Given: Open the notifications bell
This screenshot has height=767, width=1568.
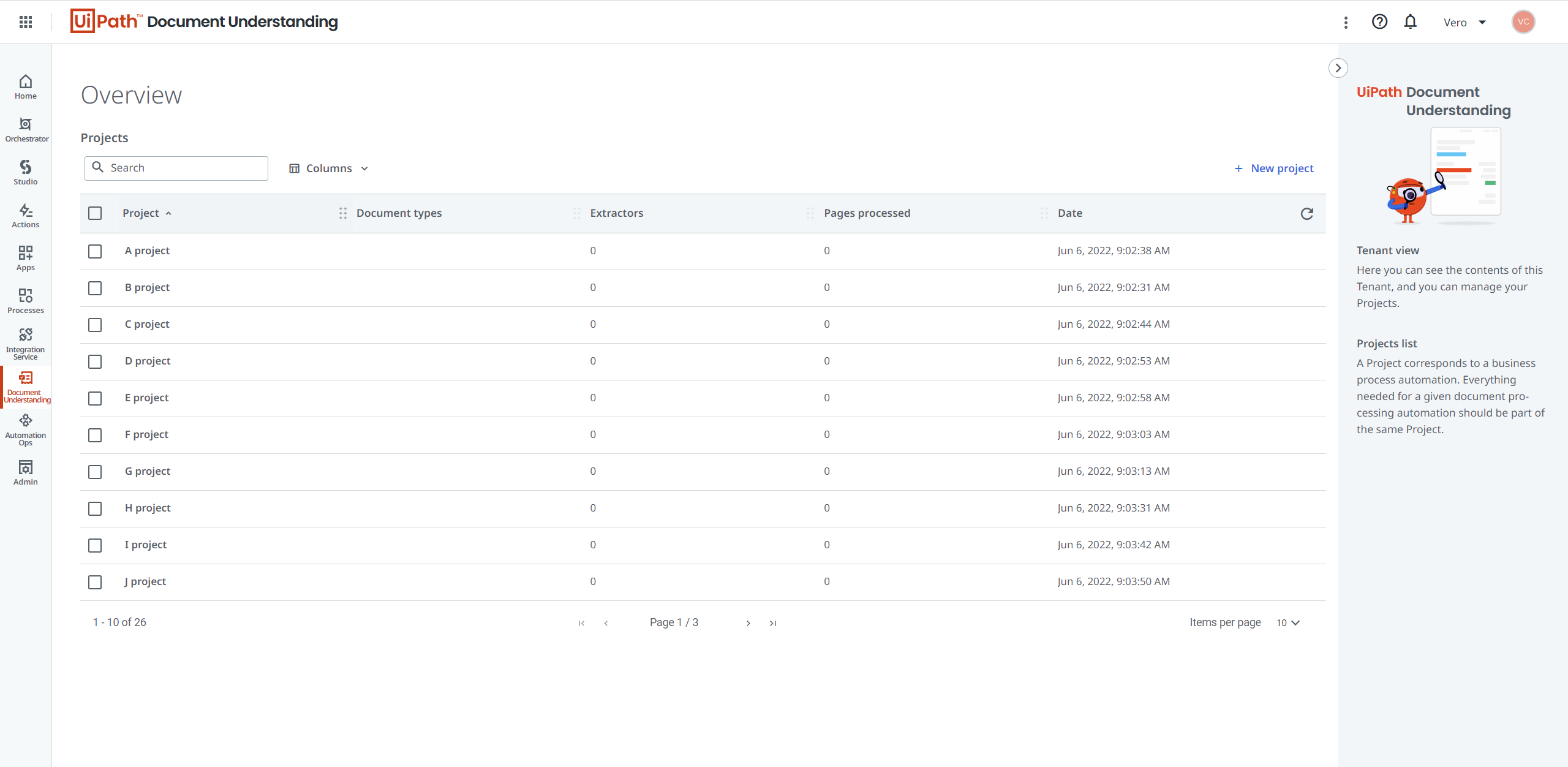Looking at the screenshot, I should [x=1411, y=22].
